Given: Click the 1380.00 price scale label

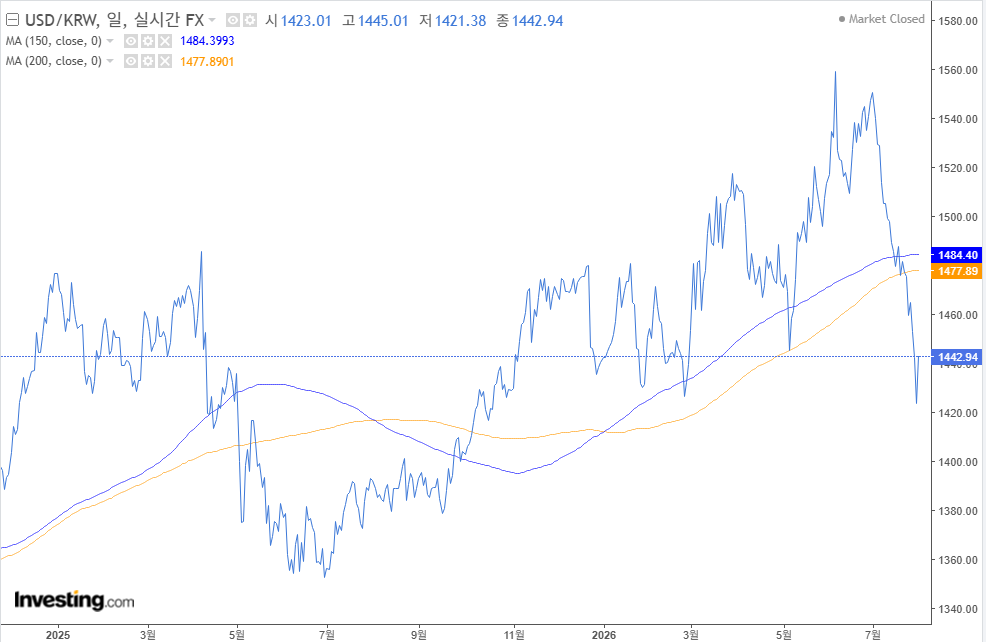Looking at the screenshot, I should coord(958,511).
